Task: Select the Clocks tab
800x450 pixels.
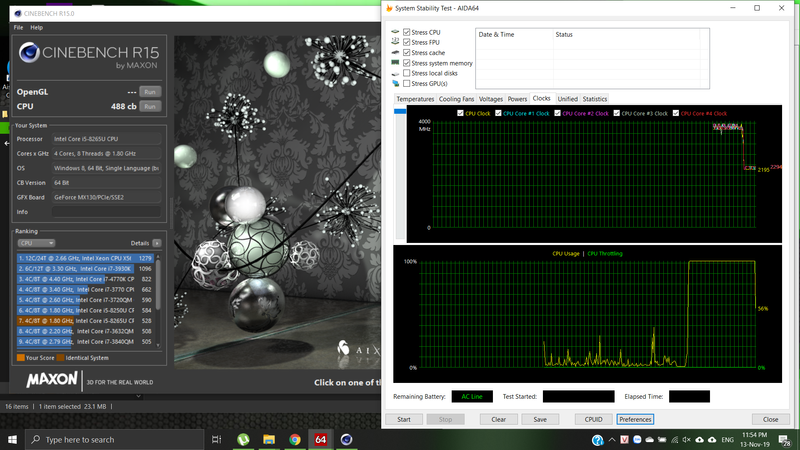Action: (x=541, y=98)
